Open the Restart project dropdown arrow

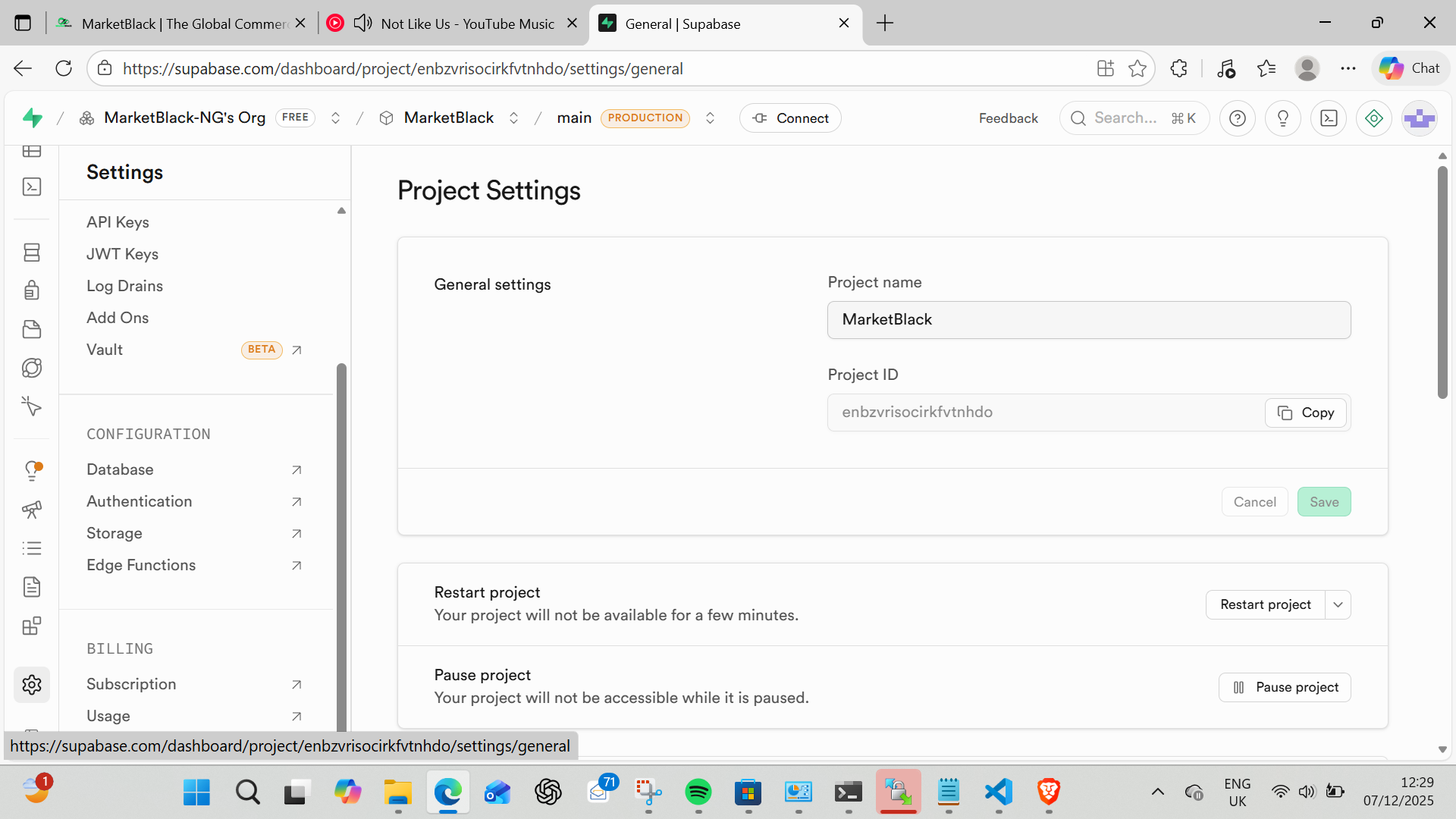click(1338, 604)
